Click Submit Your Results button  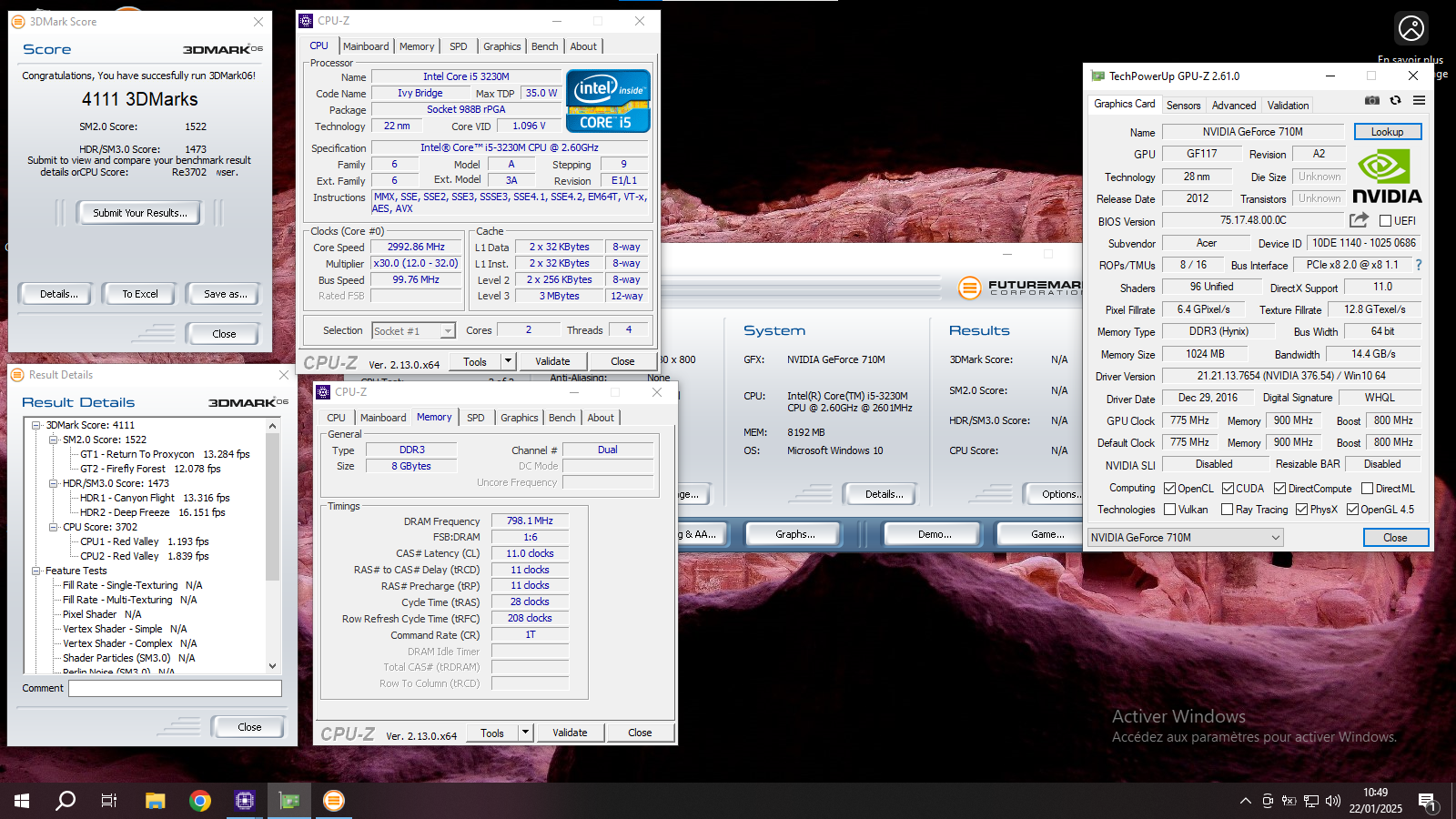[140, 213]
